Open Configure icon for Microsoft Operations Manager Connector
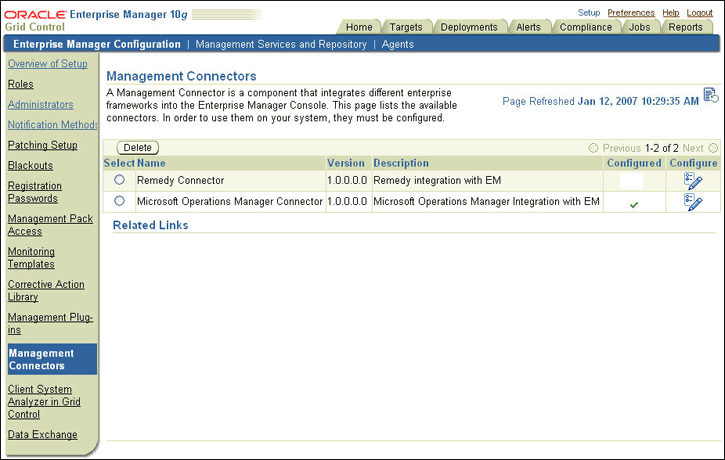Screen dimensions: 725x460 (x=693, y=202)
